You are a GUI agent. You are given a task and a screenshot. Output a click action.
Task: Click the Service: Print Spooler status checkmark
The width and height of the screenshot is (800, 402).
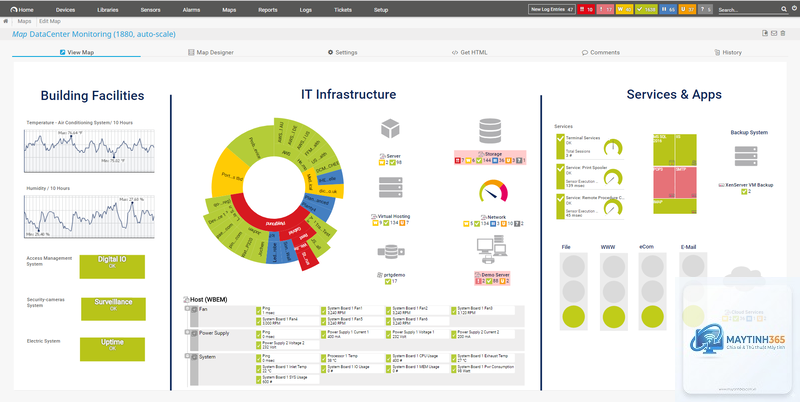[x=560, y=169]
